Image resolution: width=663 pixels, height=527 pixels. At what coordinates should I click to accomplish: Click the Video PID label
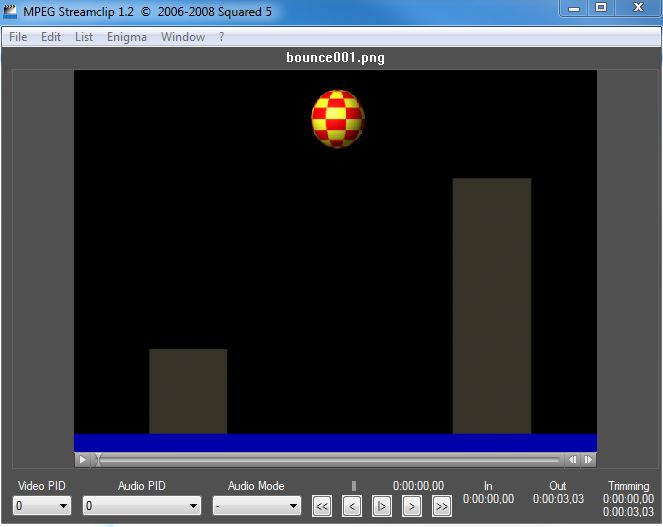pos(42,486)
